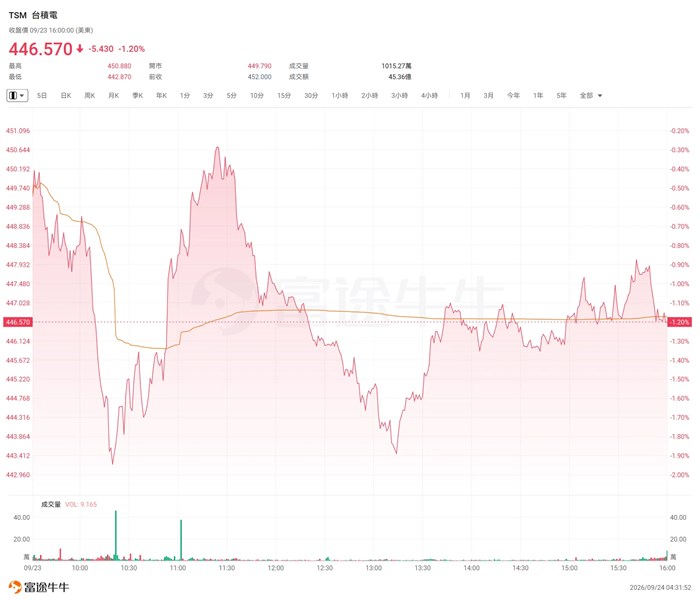Click the 成交額 value 45.36億
This screenshot has width=700, height=602.
tap(400, 77)
